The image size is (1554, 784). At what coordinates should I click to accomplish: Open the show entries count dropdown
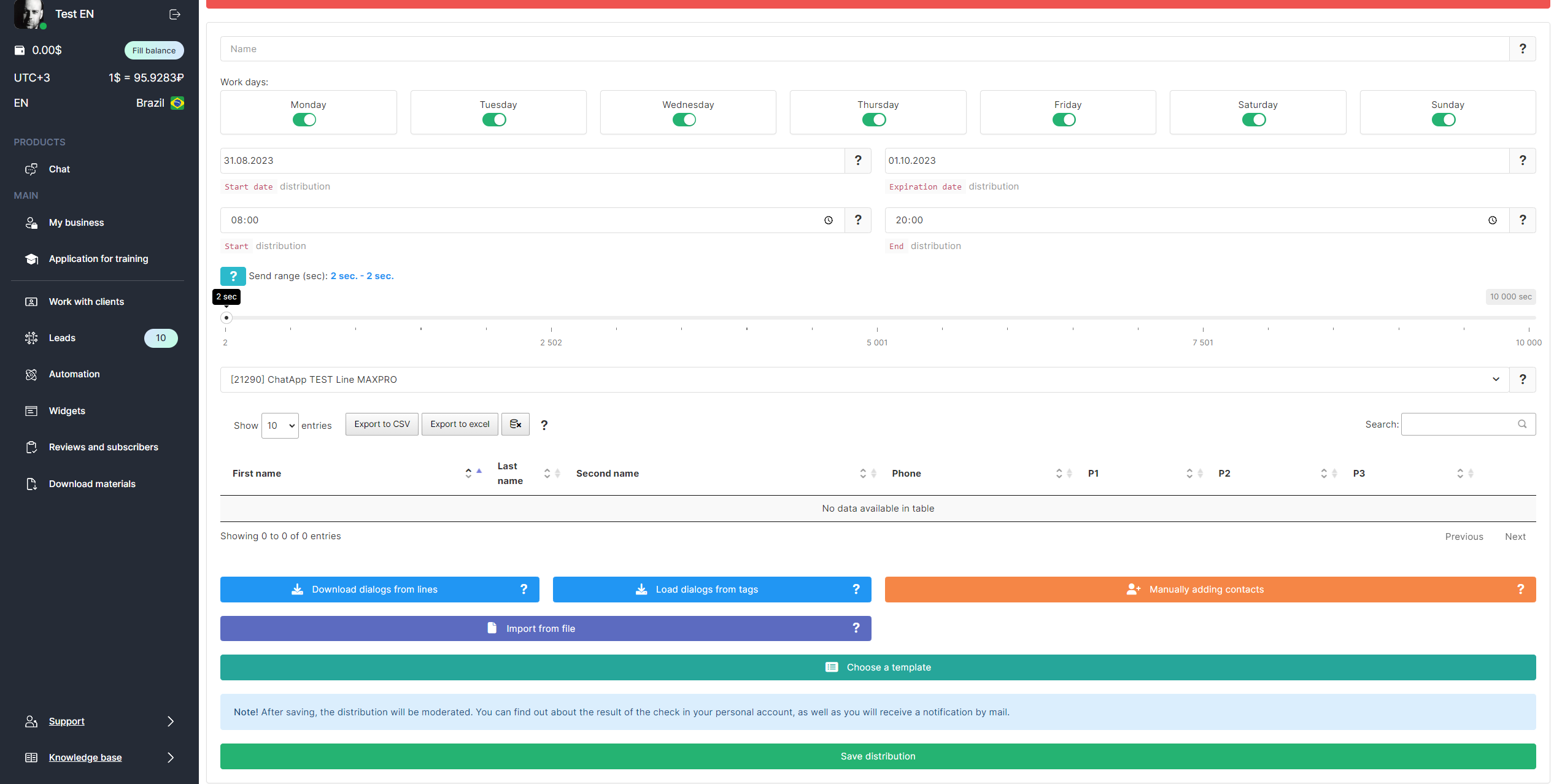280,426
